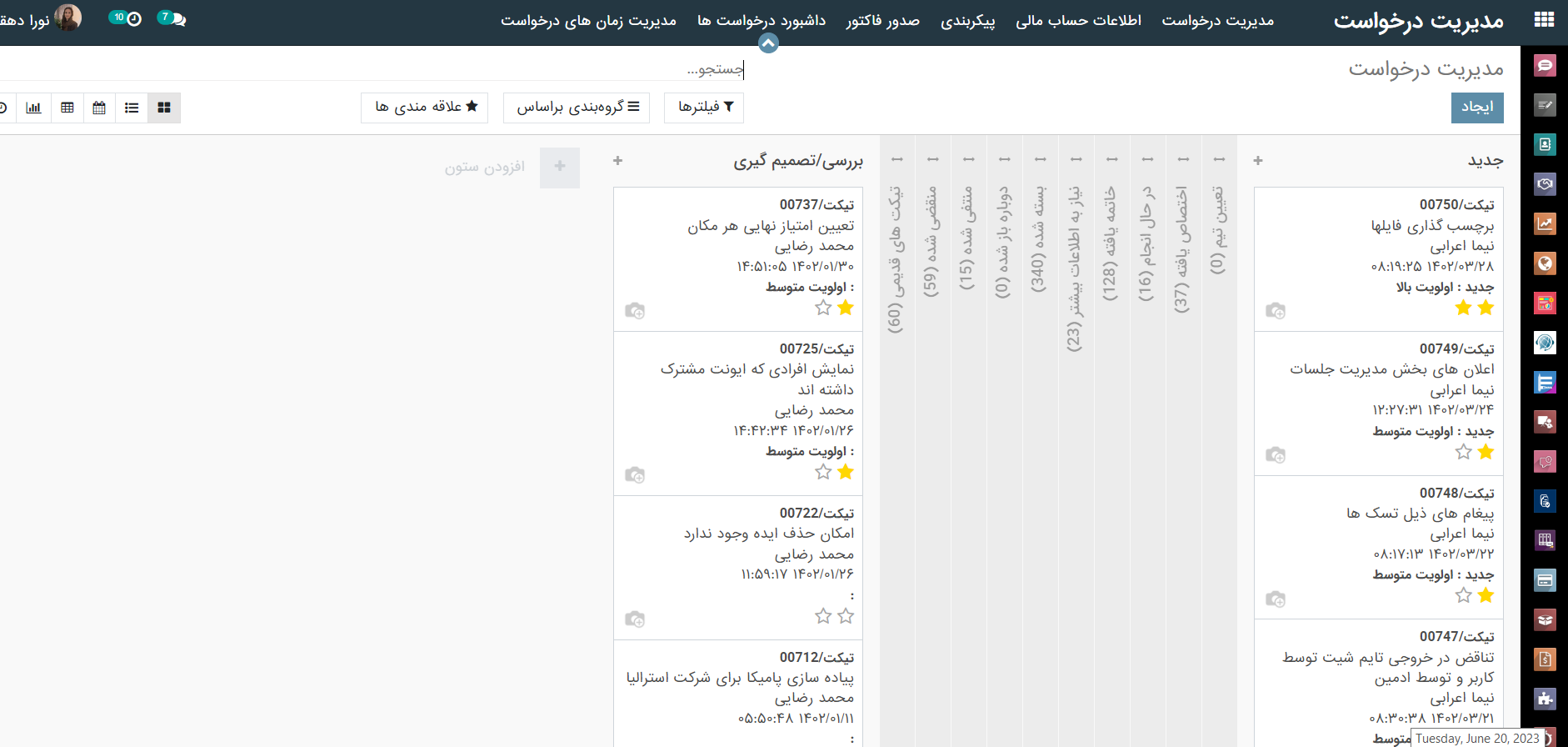Image resolution: width=1568 pixels, height=747 pixels.
Task: Open the گروه‌بندی براساس group-by dropdown
Action: point(578,107)
